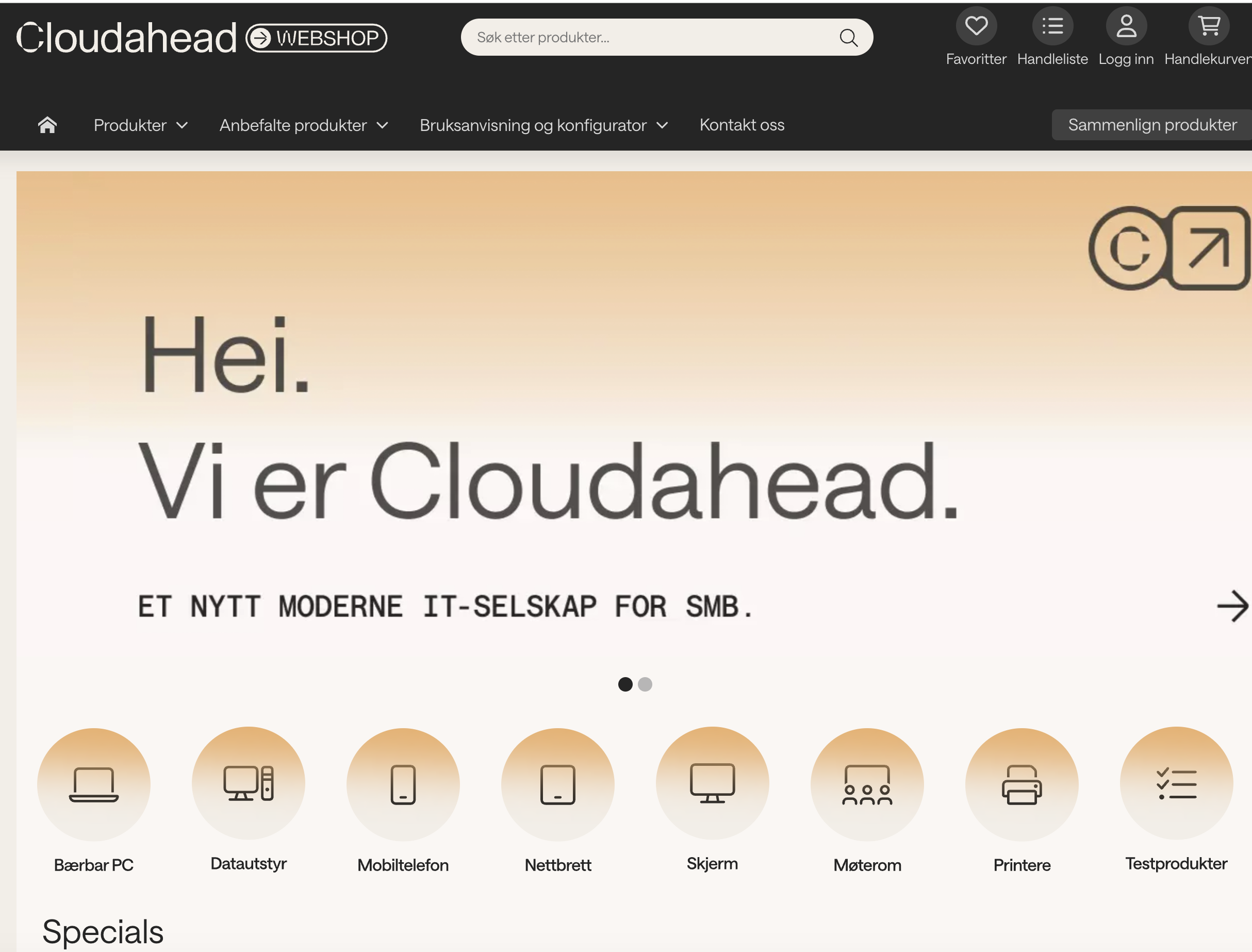
Task: Open the Favoritter heart icon
Action: click(976, 26)
